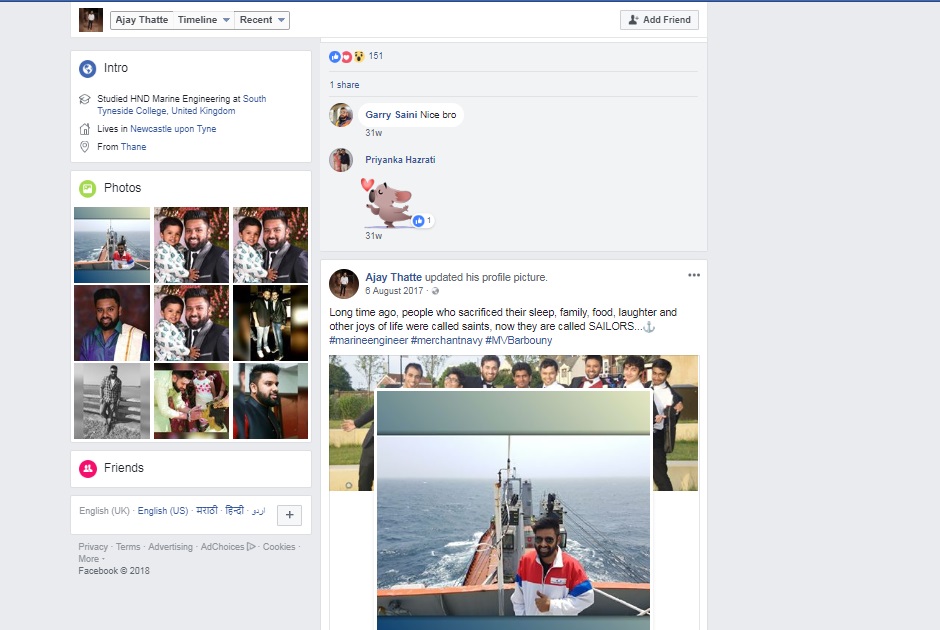Follow the Newcastle upon Tyne link
This screenshot has width=940, height=630.
pyautogui.click(x=173, y=129)
